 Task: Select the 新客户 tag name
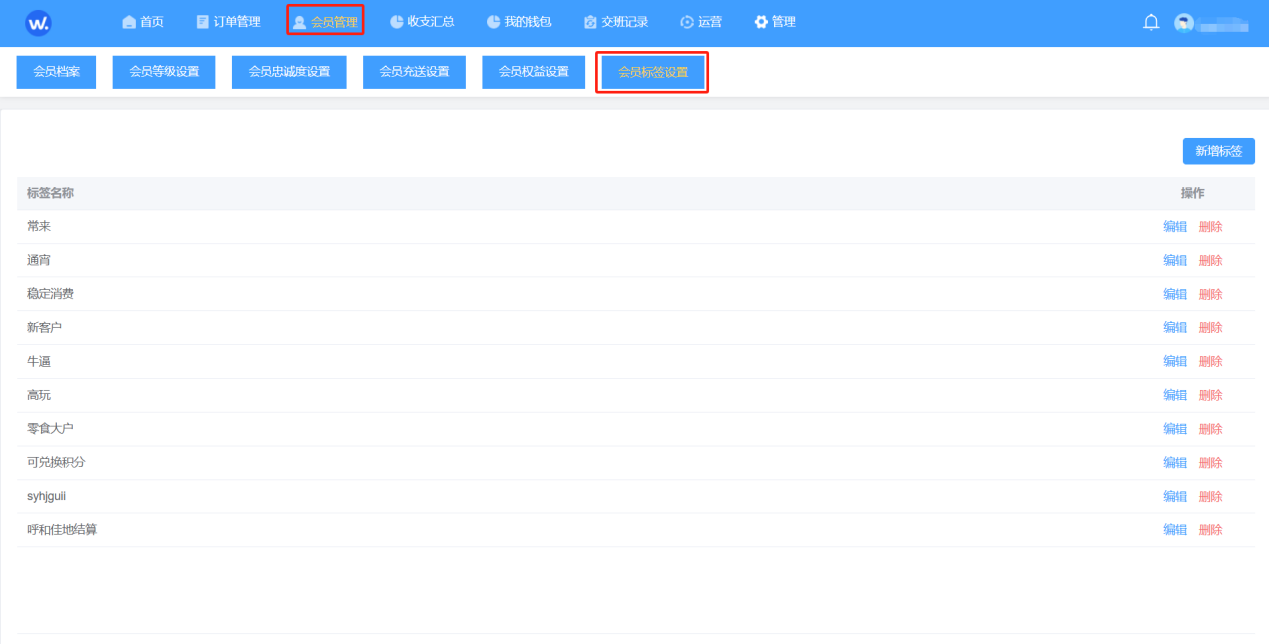tap(45, 327)
